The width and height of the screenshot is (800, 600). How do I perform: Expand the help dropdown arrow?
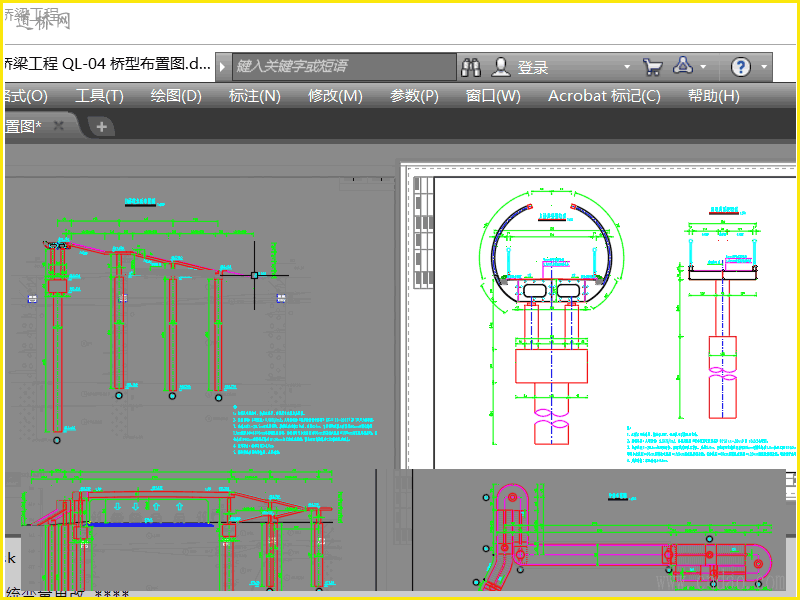click(764, 67)
